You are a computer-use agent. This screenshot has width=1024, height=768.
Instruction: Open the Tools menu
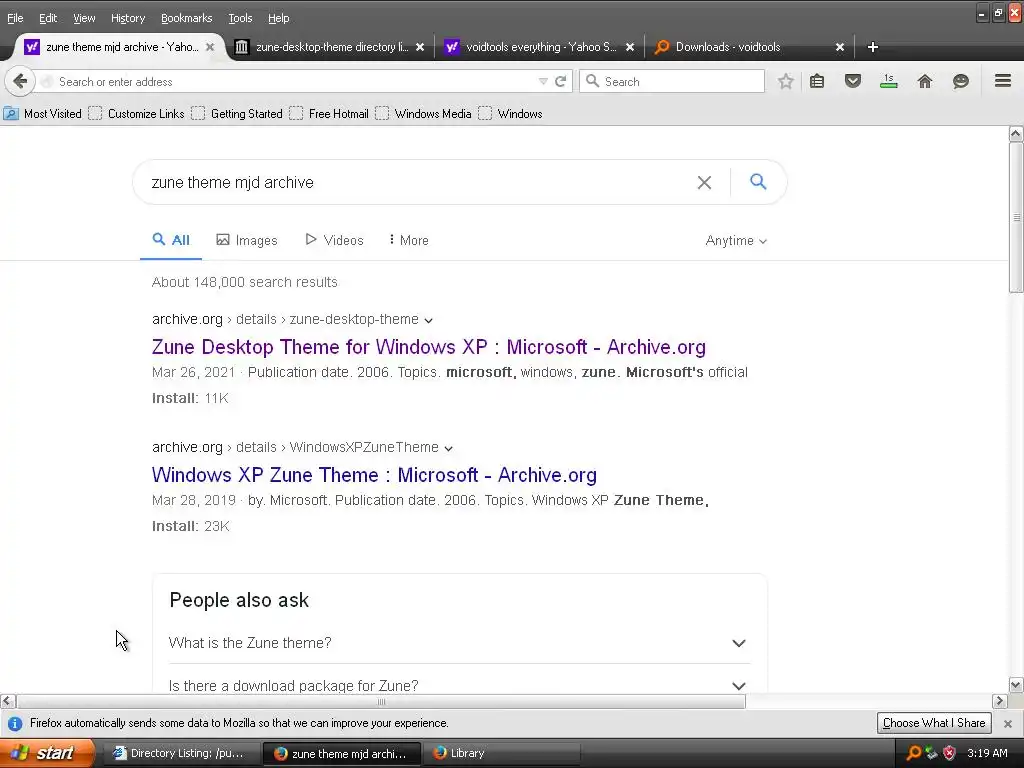(240, 18)
